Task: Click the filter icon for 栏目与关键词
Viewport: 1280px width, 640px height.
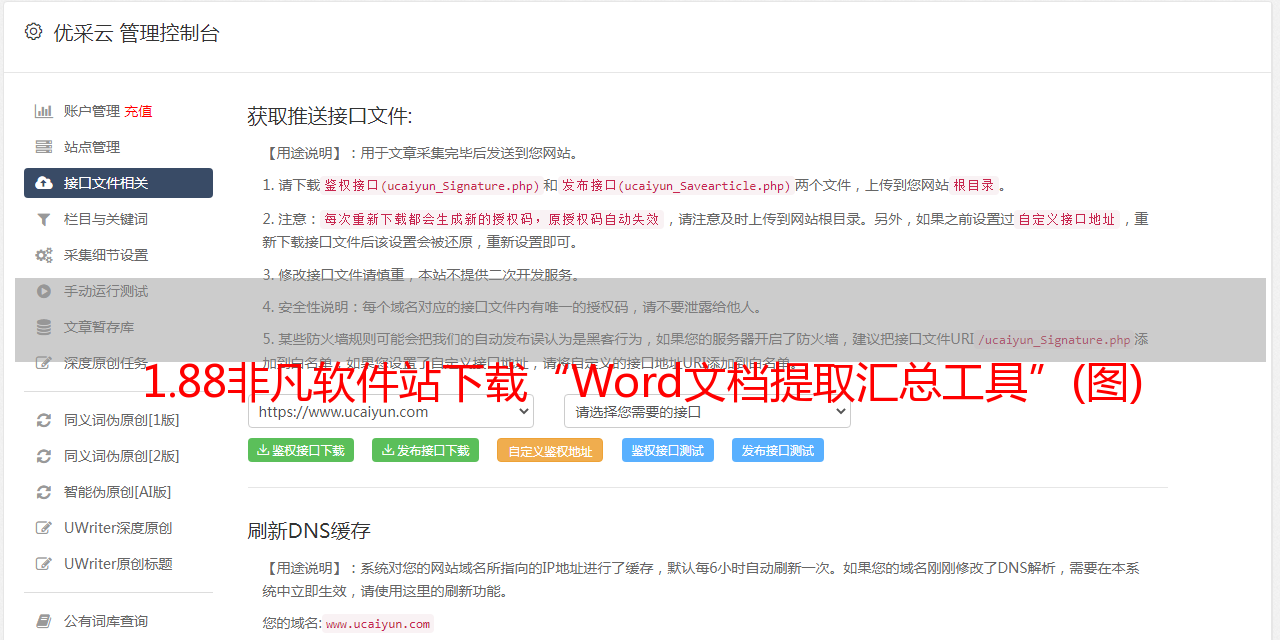Action: tap(44, 219)
